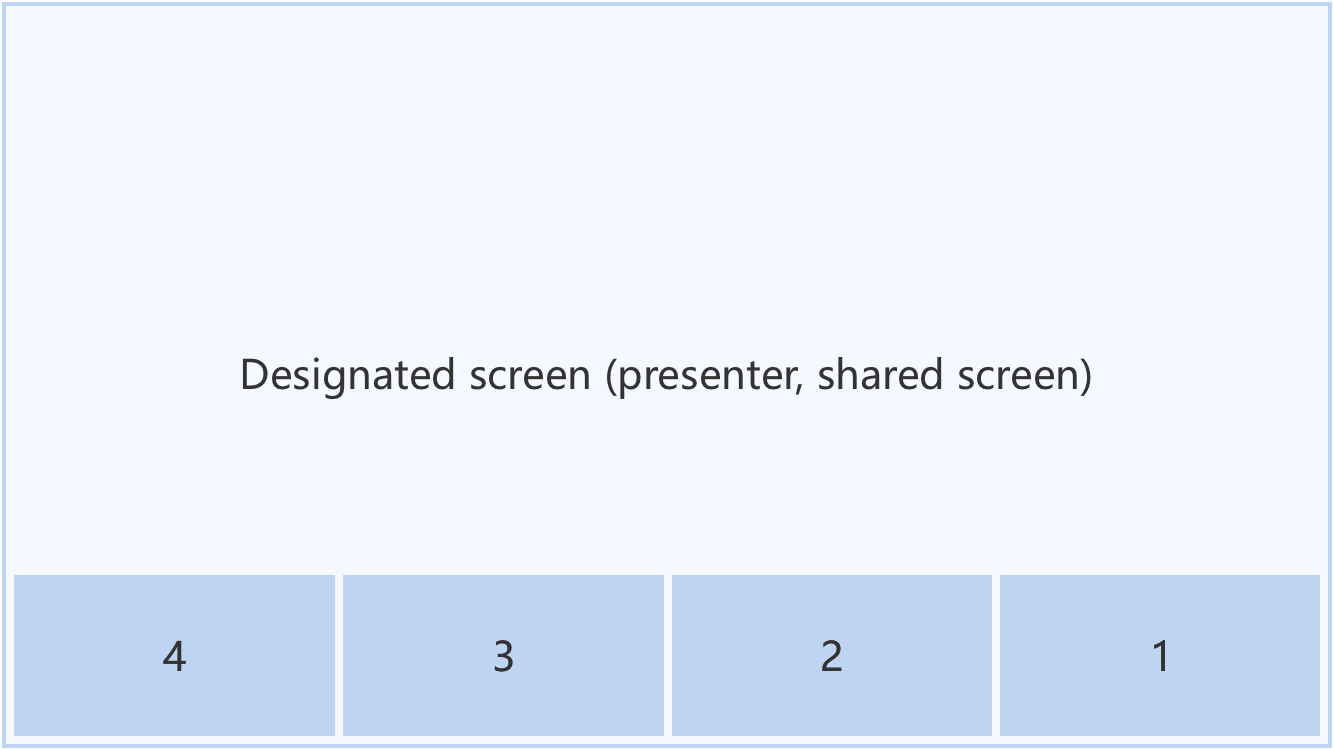
Task: Click participant tile number 1
Action: click(1160, 655)
